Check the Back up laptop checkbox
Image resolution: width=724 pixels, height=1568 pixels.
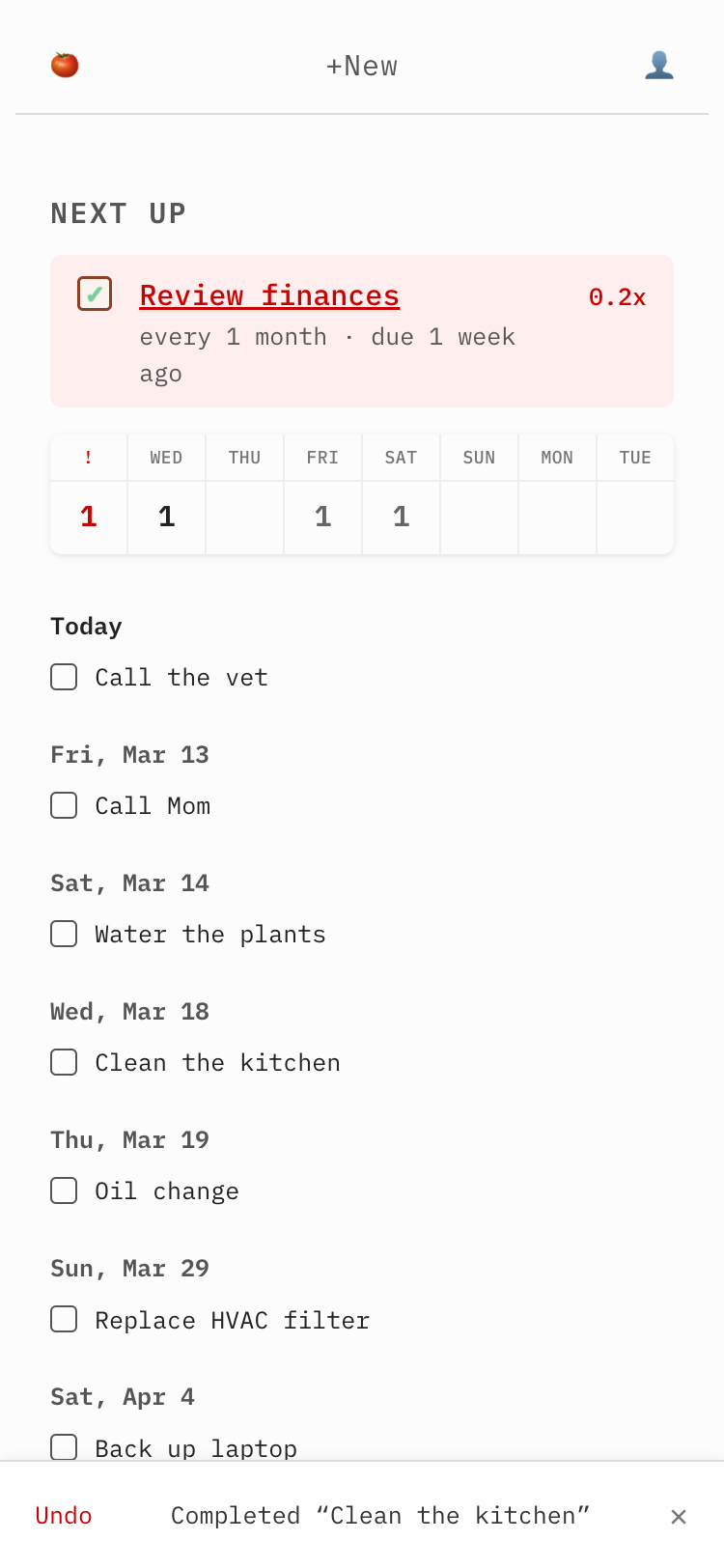point(64,1446)
